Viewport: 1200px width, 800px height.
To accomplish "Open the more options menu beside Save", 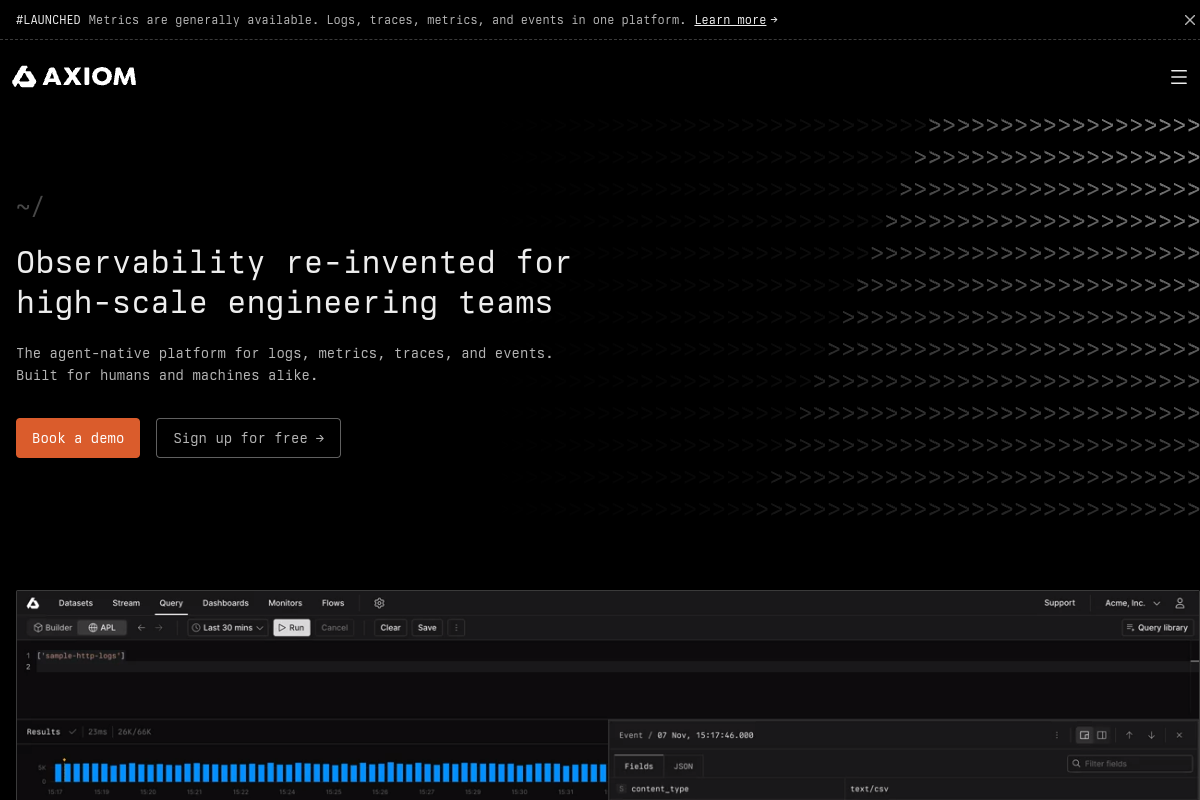I will [457, 628].
